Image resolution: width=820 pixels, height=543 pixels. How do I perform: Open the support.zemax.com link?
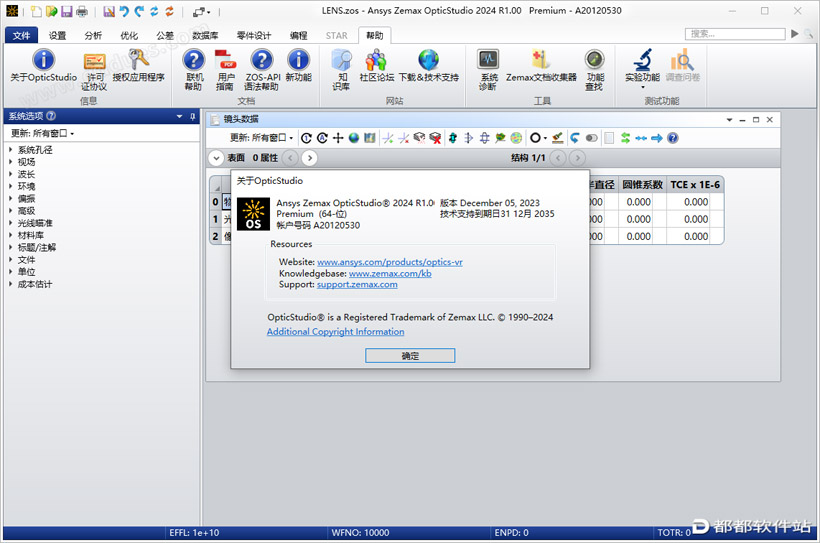357,285
